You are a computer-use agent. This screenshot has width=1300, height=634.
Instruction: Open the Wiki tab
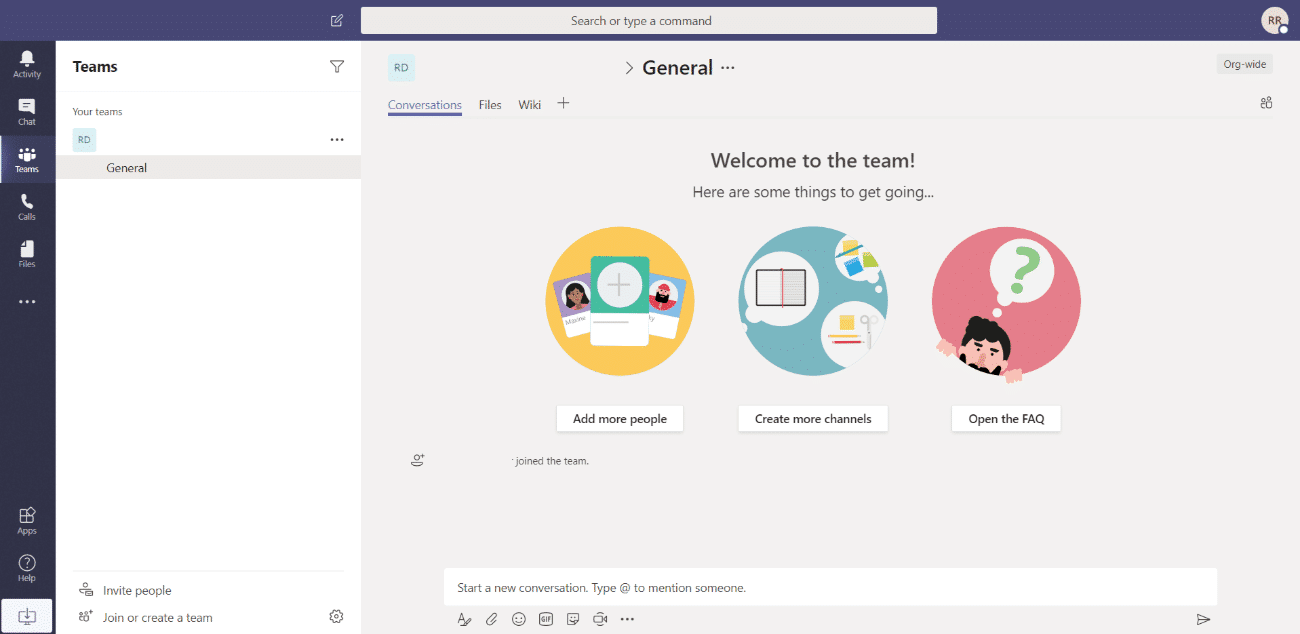tap(529, 104)
